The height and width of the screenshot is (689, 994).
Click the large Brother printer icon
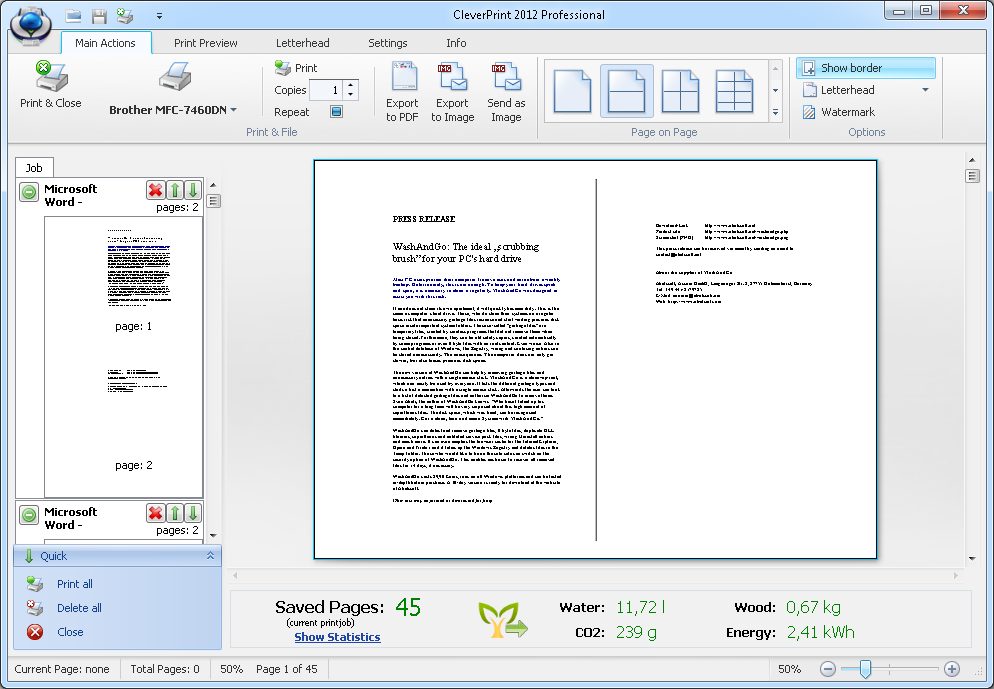(174, 78)
